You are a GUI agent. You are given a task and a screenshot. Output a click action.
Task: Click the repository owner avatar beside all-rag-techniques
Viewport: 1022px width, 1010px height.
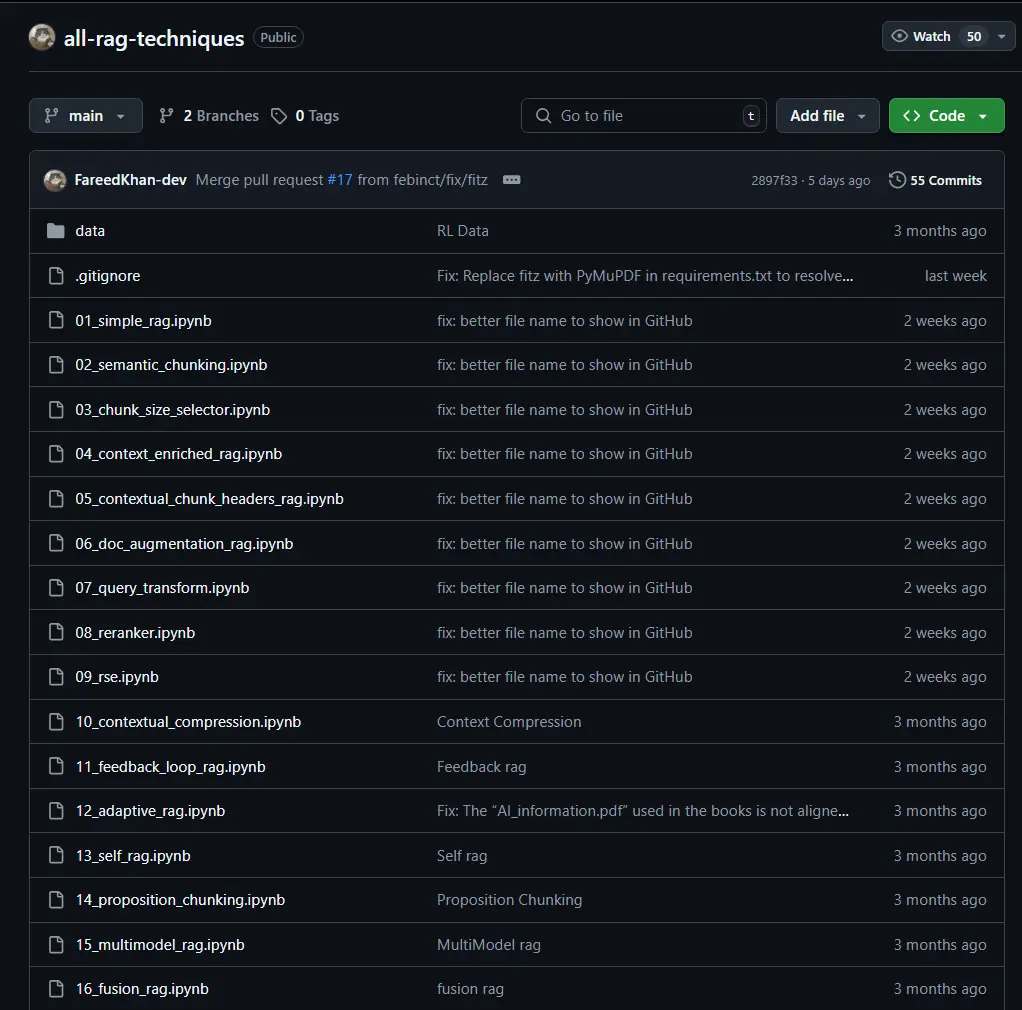[x=42, y=38]
